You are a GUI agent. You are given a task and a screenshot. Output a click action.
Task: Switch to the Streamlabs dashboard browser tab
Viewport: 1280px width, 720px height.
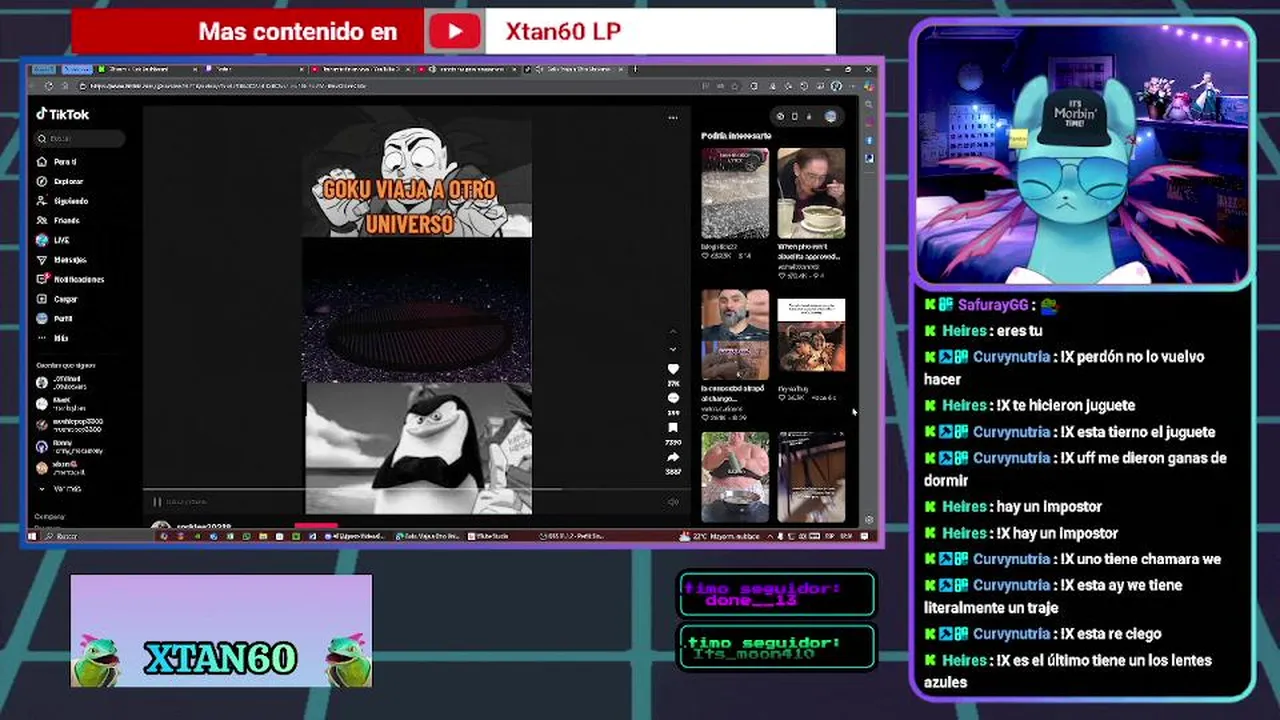tap(150, 69)
